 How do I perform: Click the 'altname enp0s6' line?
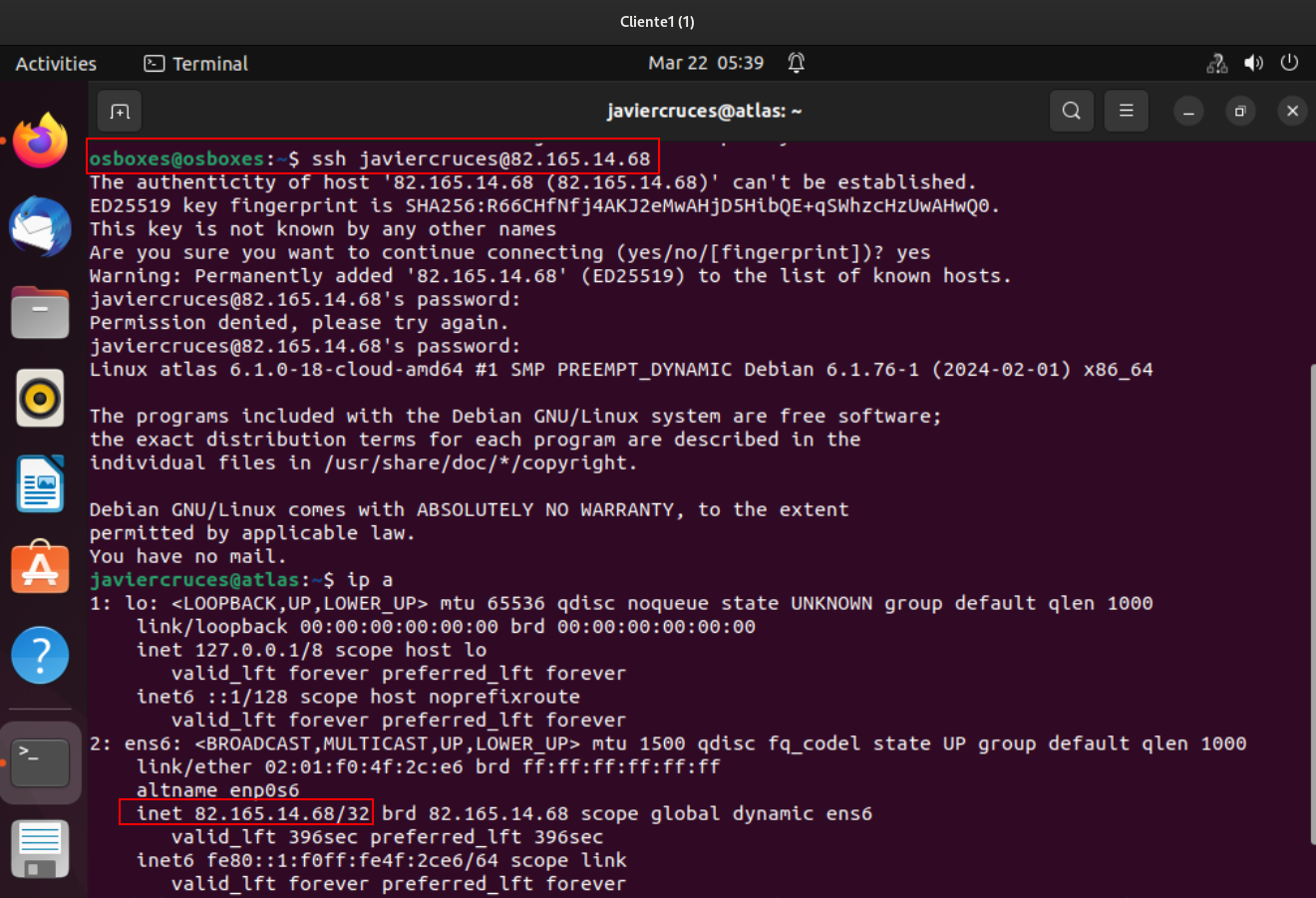217,790
